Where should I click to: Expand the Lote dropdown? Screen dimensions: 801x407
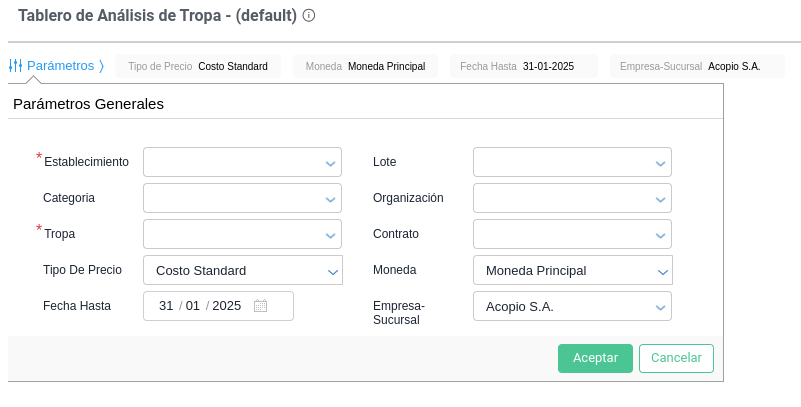pos(571,162)
